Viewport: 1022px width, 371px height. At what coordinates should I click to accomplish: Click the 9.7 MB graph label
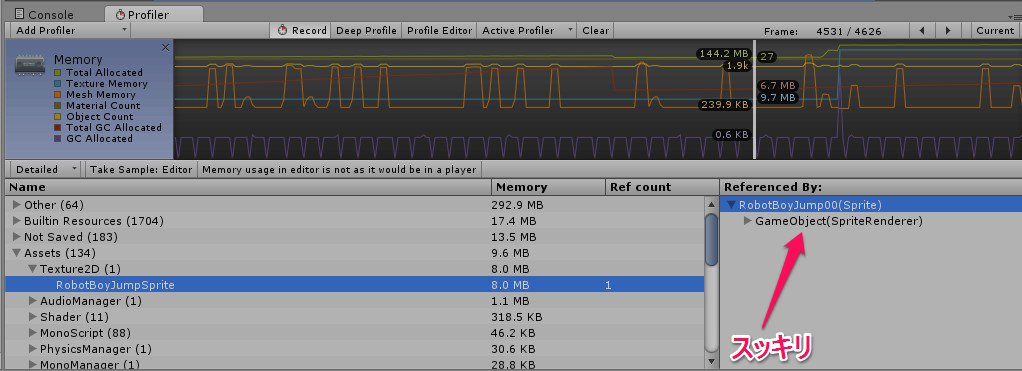coord(778,97)
